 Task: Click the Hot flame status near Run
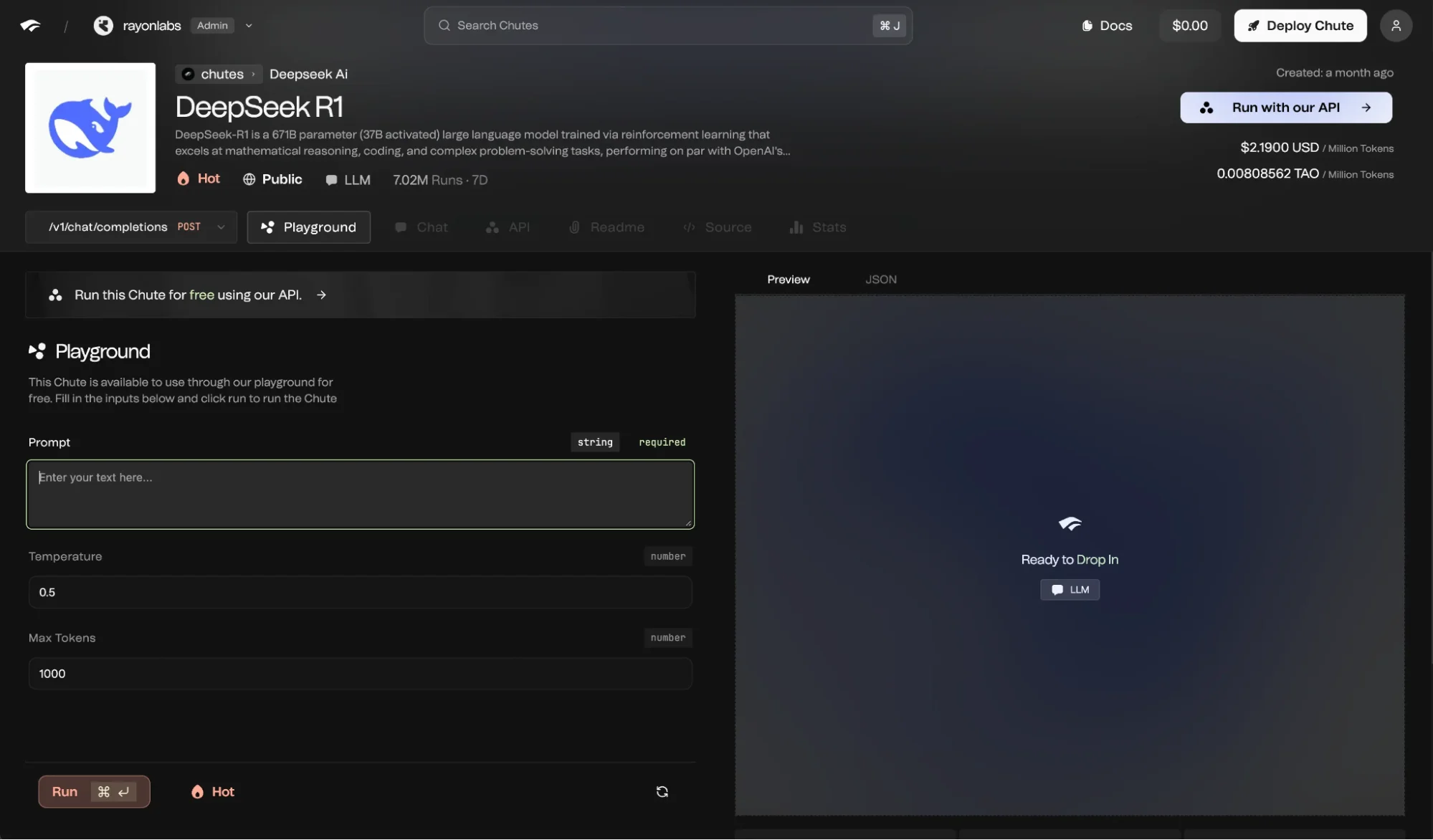tap(213, 792)
